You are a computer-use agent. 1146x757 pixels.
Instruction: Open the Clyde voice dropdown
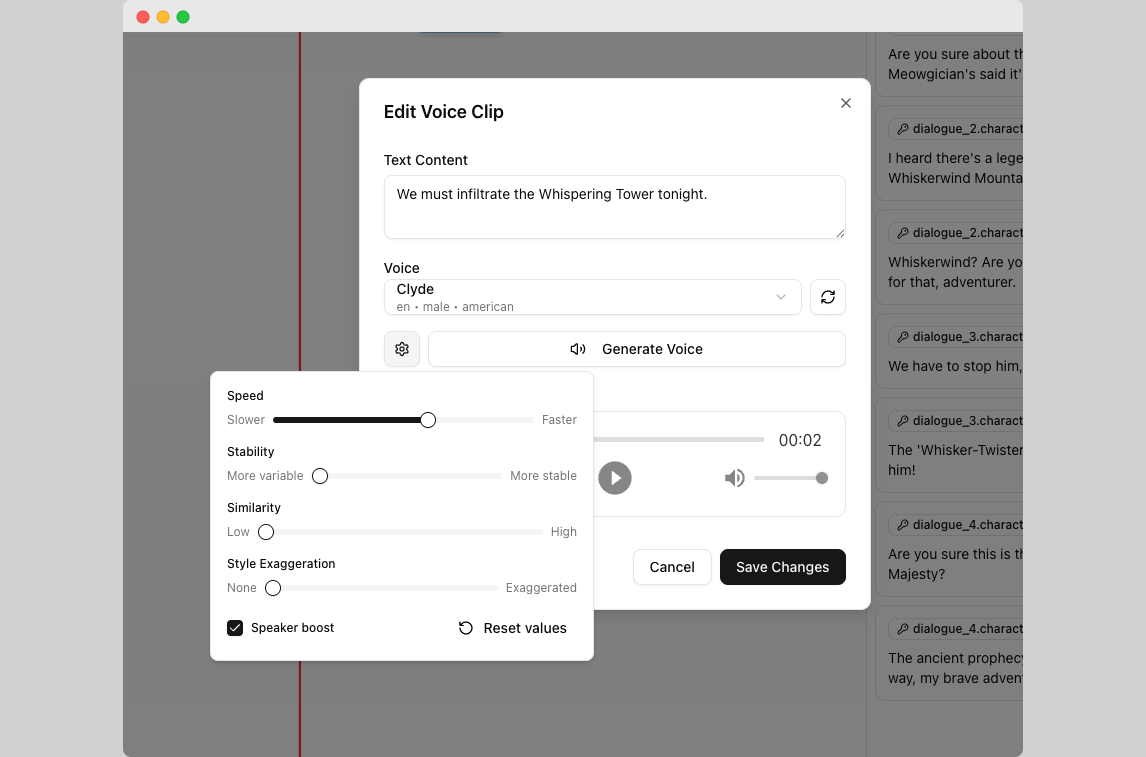pos(593,297)
